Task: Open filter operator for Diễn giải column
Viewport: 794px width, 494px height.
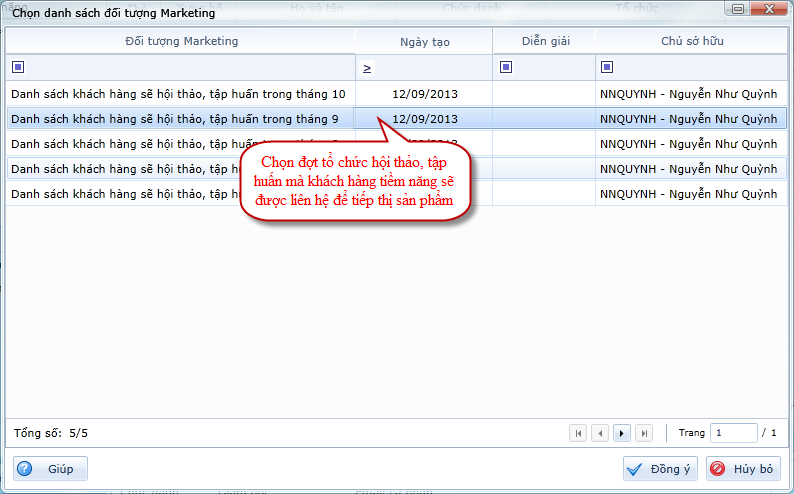Action: (506, 67)
